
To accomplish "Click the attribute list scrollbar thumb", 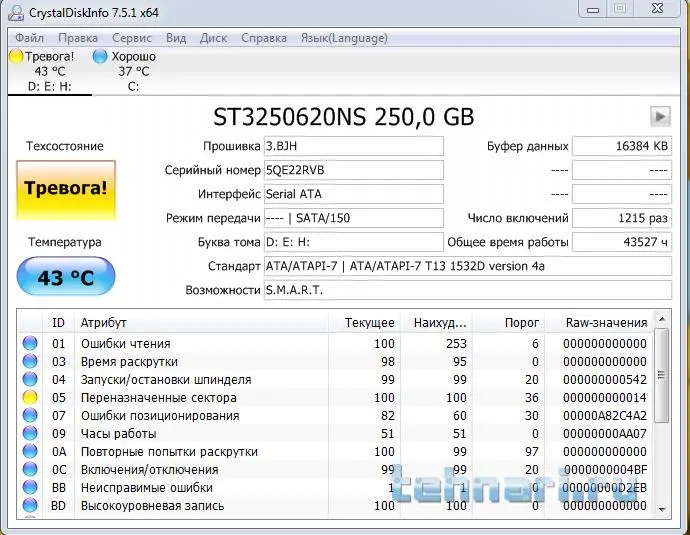I will [x=661, y=375].
